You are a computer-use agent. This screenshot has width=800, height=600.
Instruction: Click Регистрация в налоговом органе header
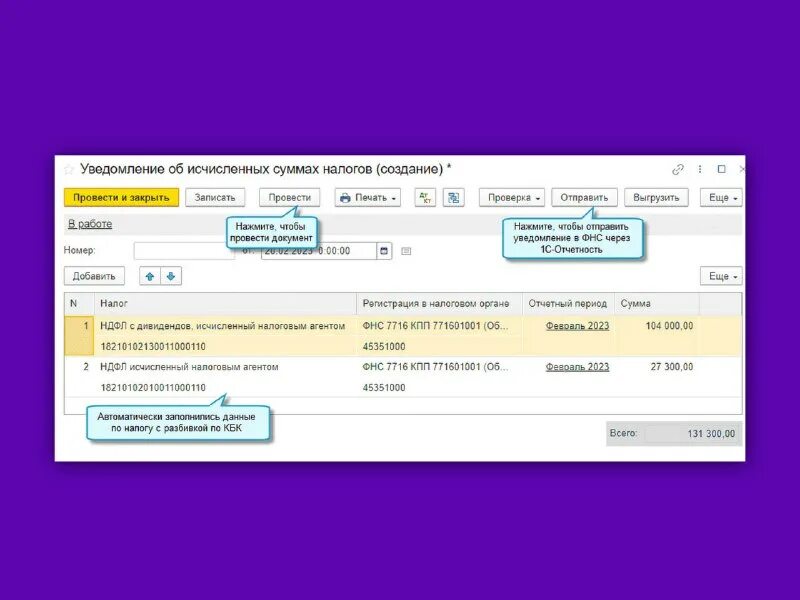[x=439, y=303]
